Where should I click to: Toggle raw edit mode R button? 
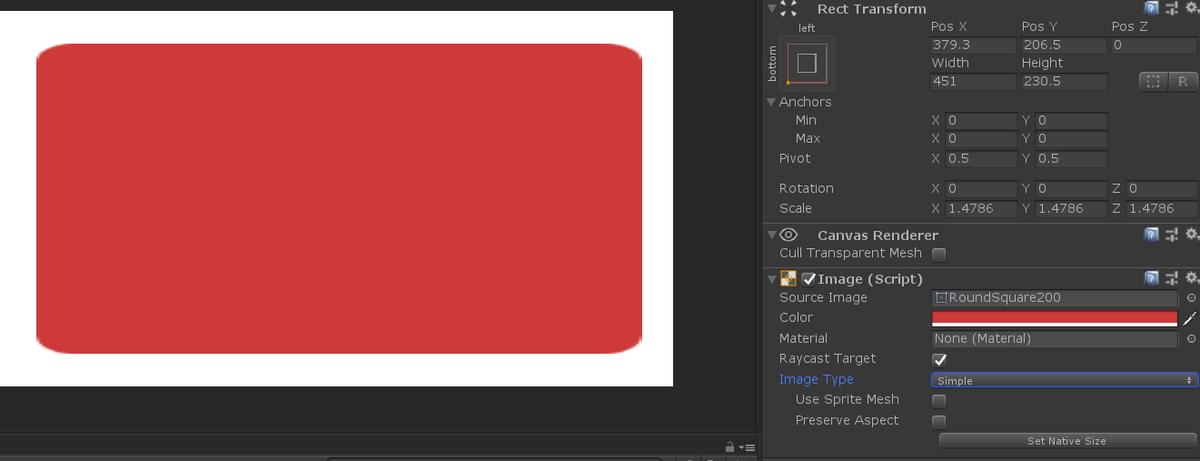1181,81
